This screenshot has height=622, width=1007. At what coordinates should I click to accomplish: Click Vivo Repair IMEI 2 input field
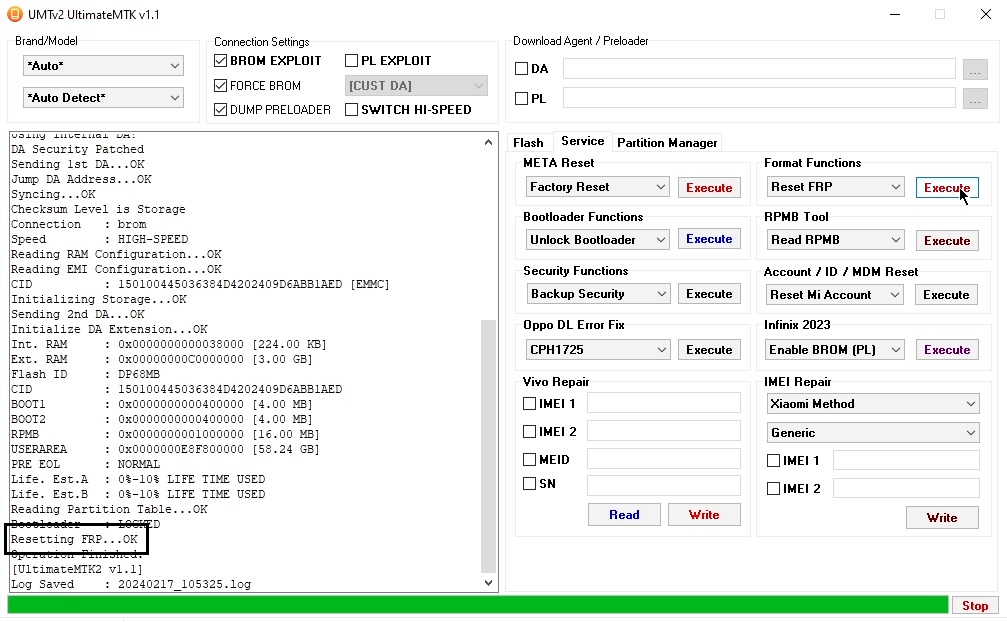(x=663, y=431)
